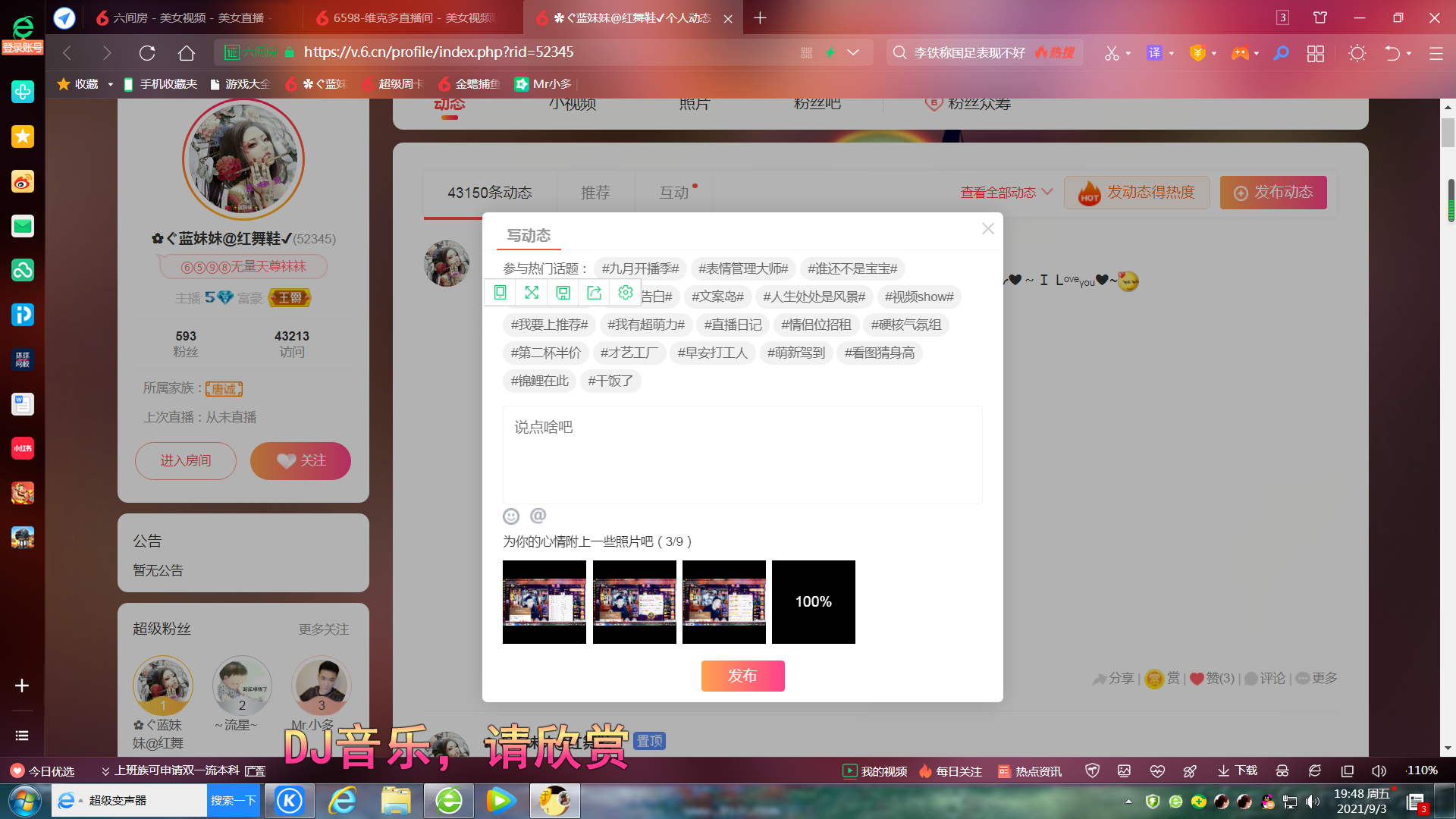1456x819 pixels.
Task: Expand the address bar dropdown chevron
Action: (853, 52)
